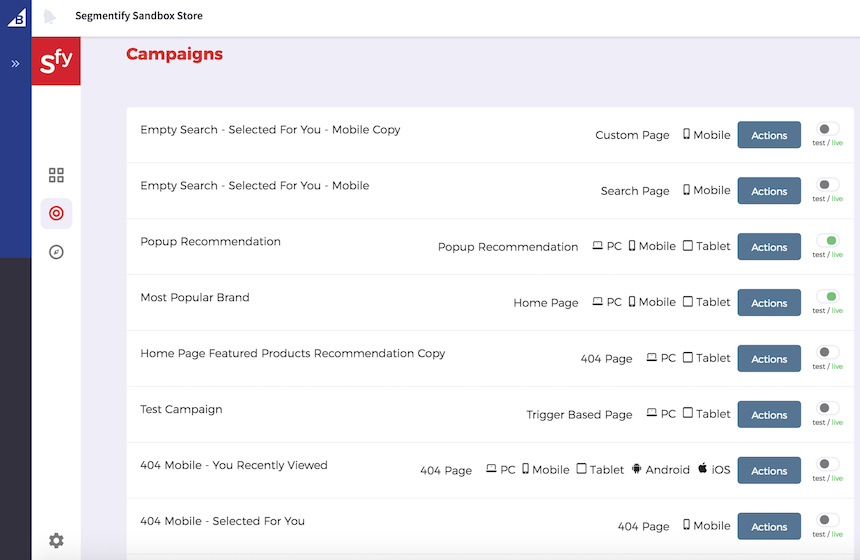The height and width of the screenshot is (560, 860).
Task: Click the Segmentify Sandbox Store title
Action: [137, 16]
